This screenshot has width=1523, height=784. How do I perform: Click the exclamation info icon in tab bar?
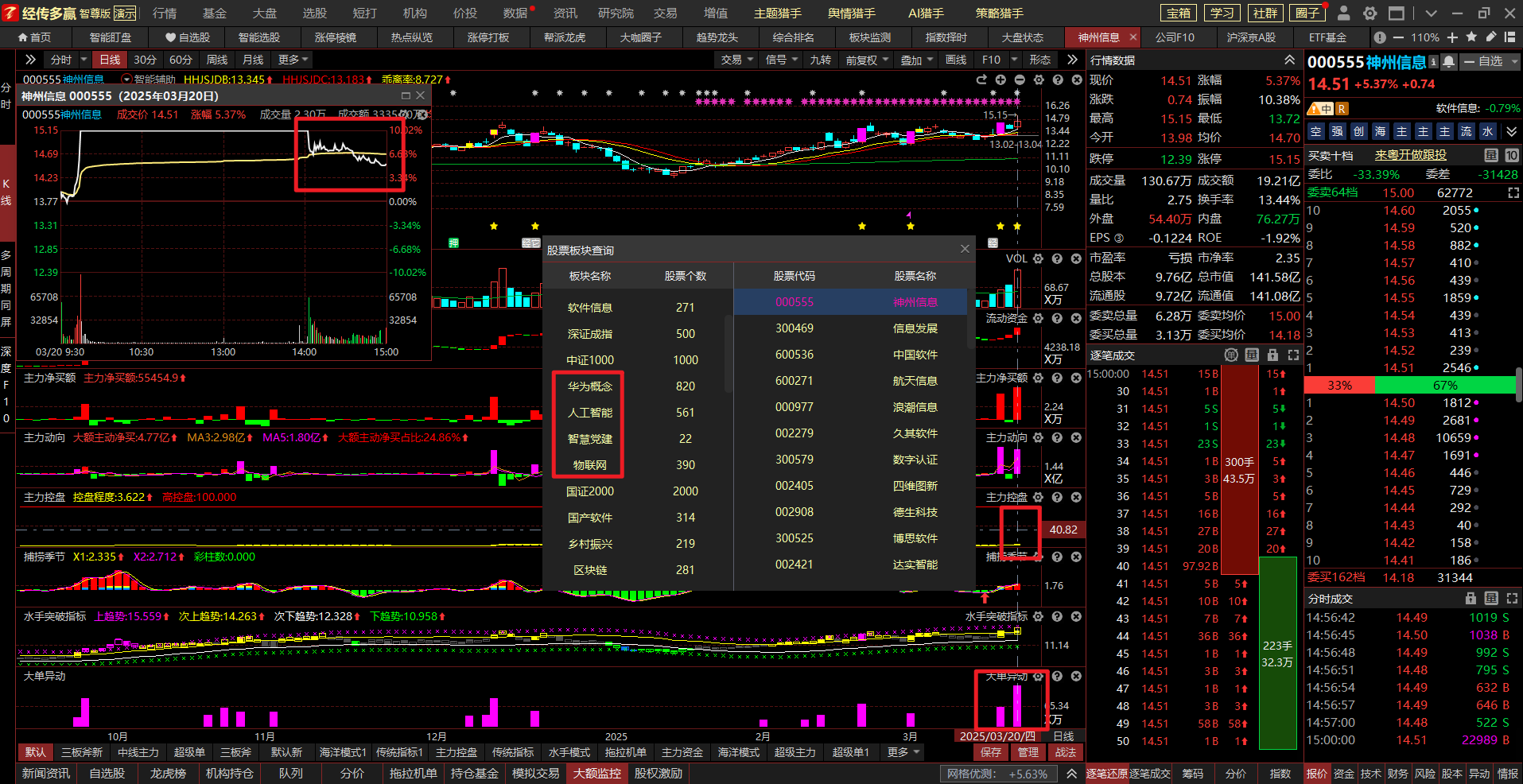pos(1380,37)
